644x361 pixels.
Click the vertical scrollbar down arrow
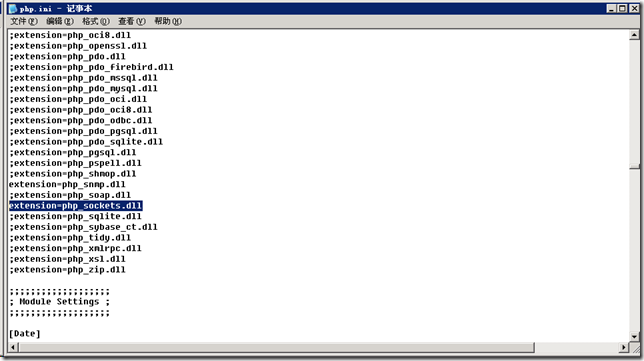point(634,336)
